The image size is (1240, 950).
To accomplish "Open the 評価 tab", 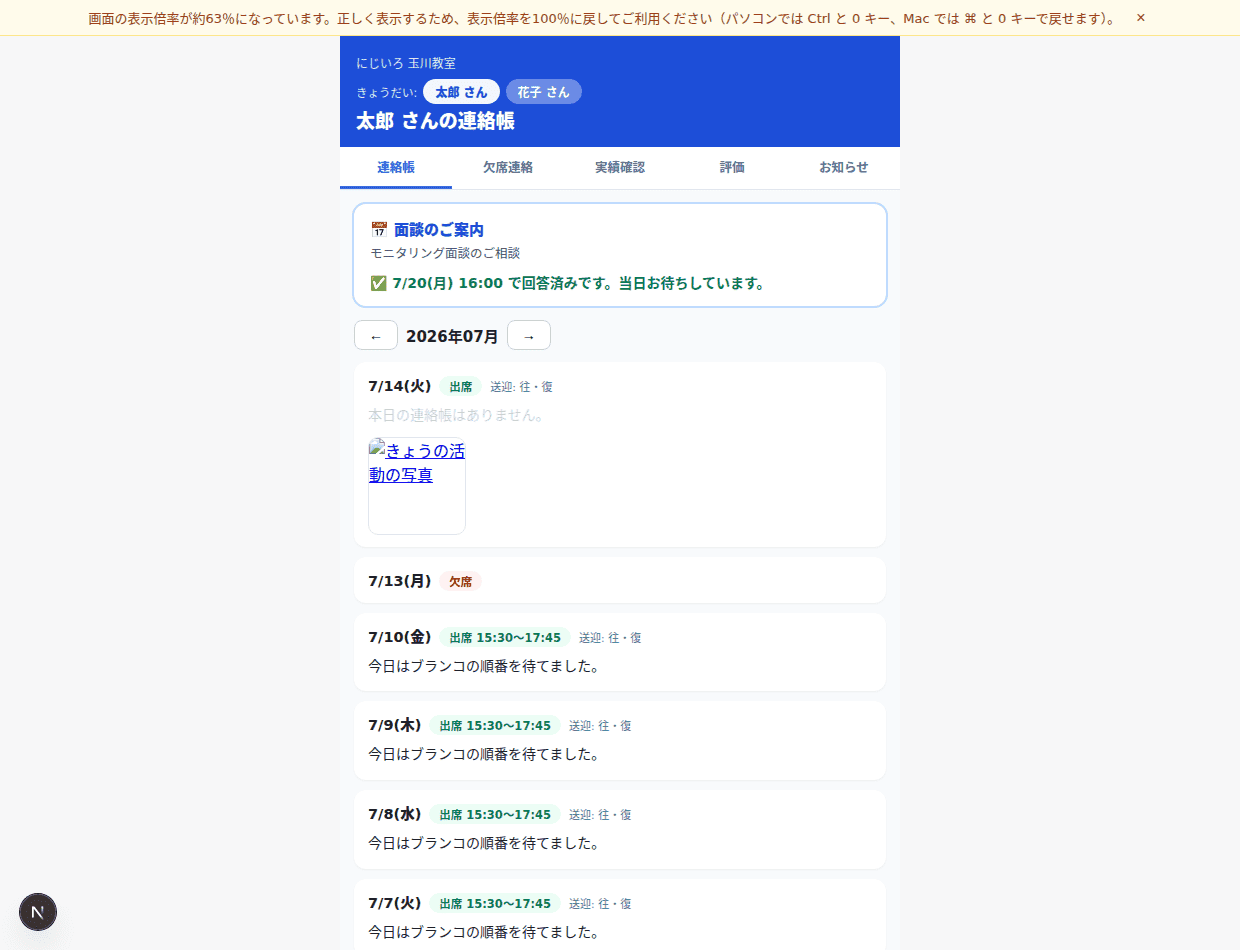I will (732, 168).
